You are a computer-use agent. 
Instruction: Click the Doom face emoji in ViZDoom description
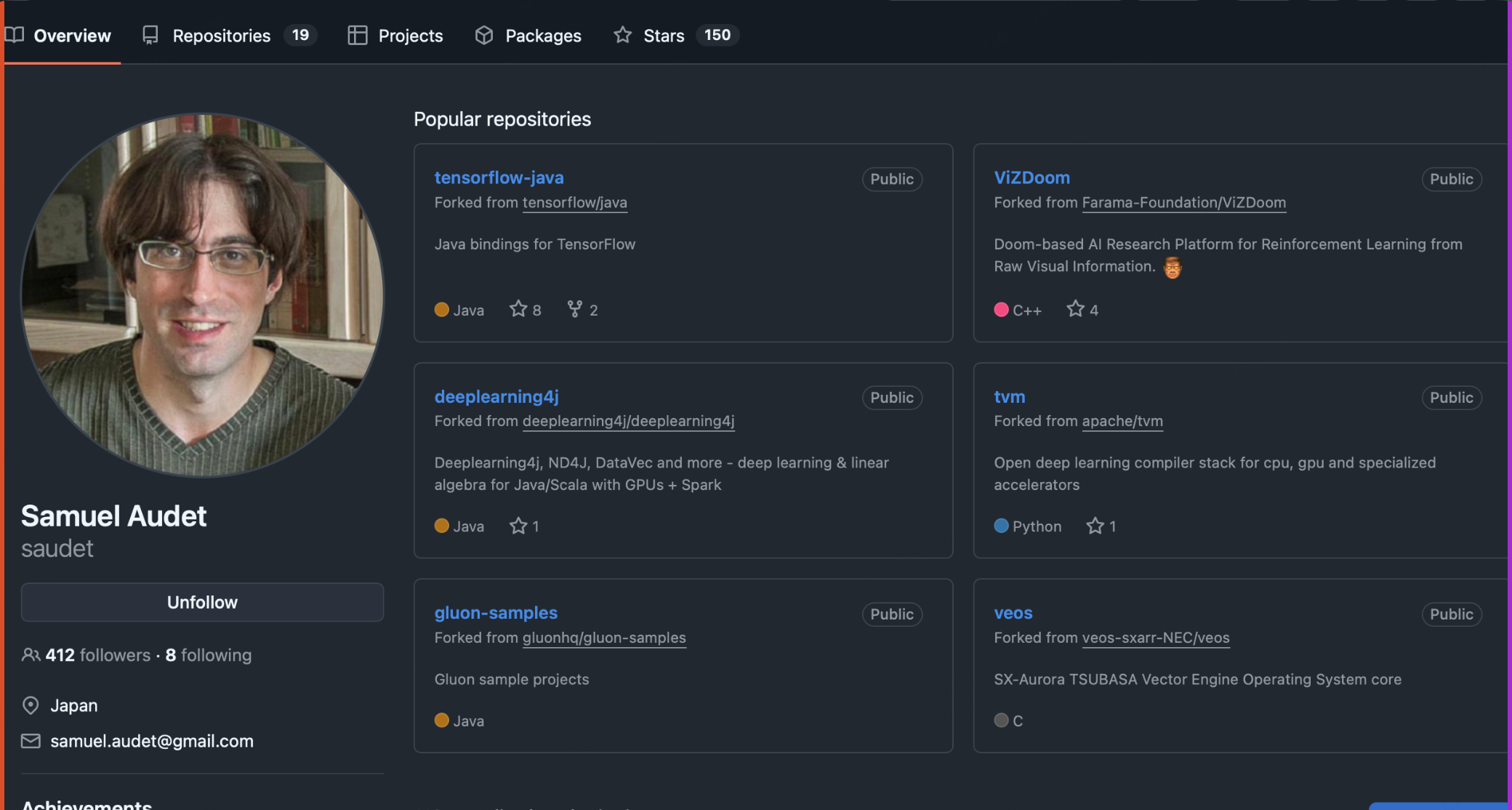point(1173,267)
